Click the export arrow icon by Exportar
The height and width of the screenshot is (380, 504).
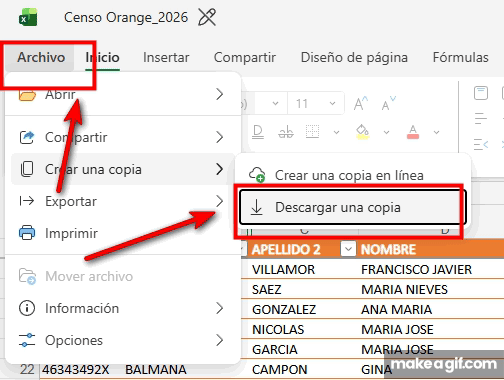[27, 201]
